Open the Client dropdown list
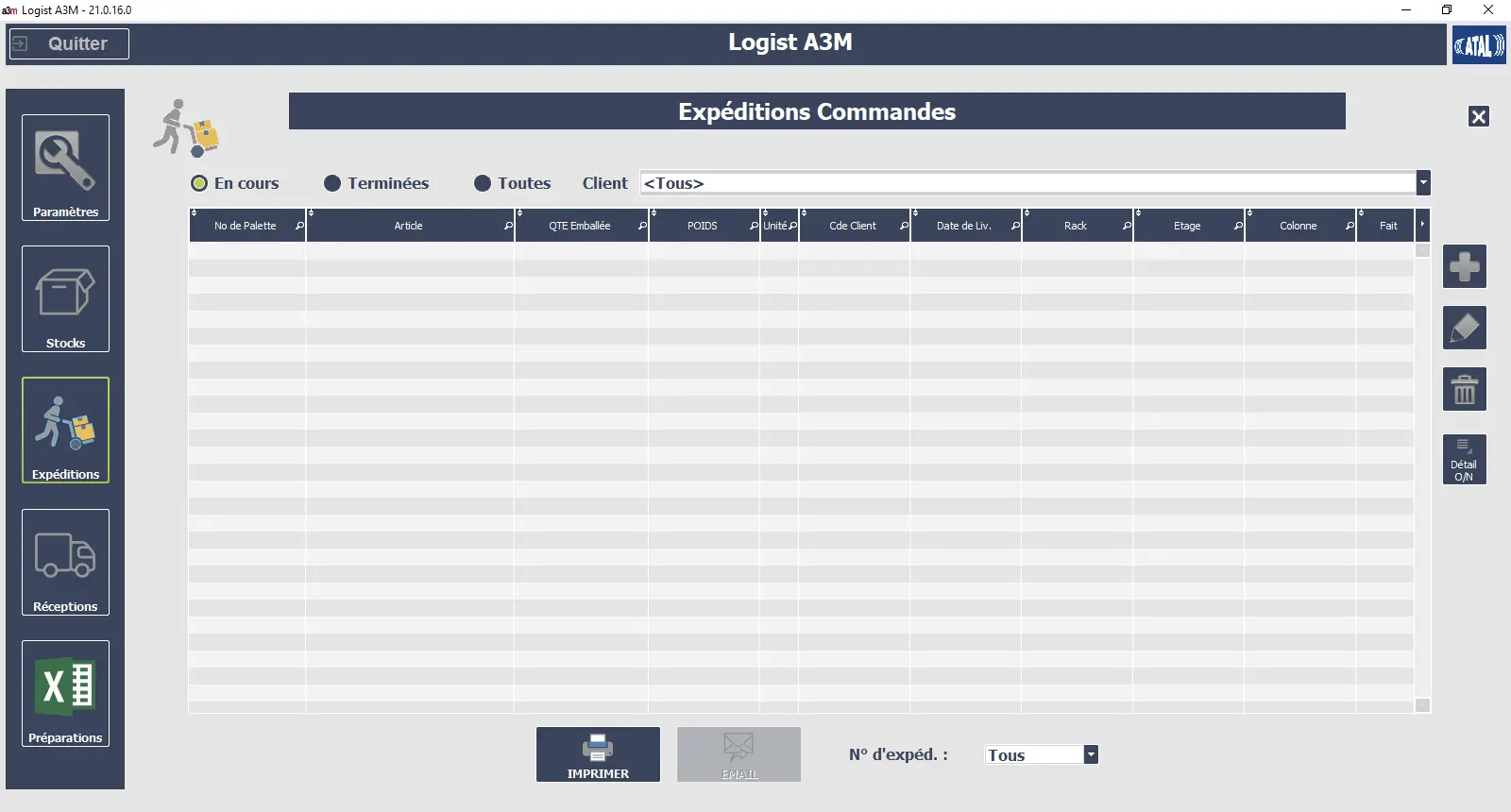Screen dimensions: 1511x812 (x=1423, y=182)
